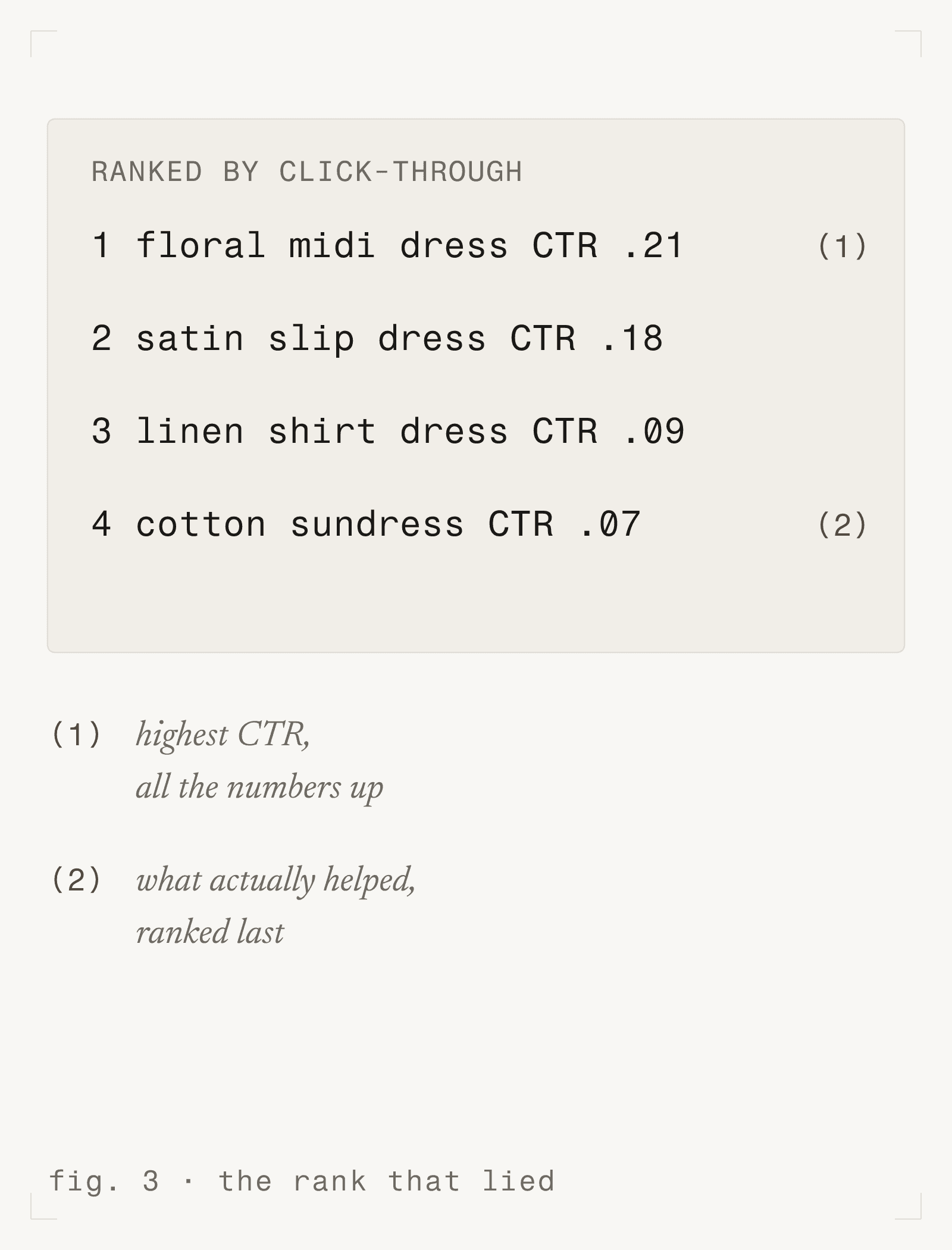Click the 'fig. 3 · the rank that lied' caption
Viewport: 952px width, 1250px height.
click(302, 1182)
